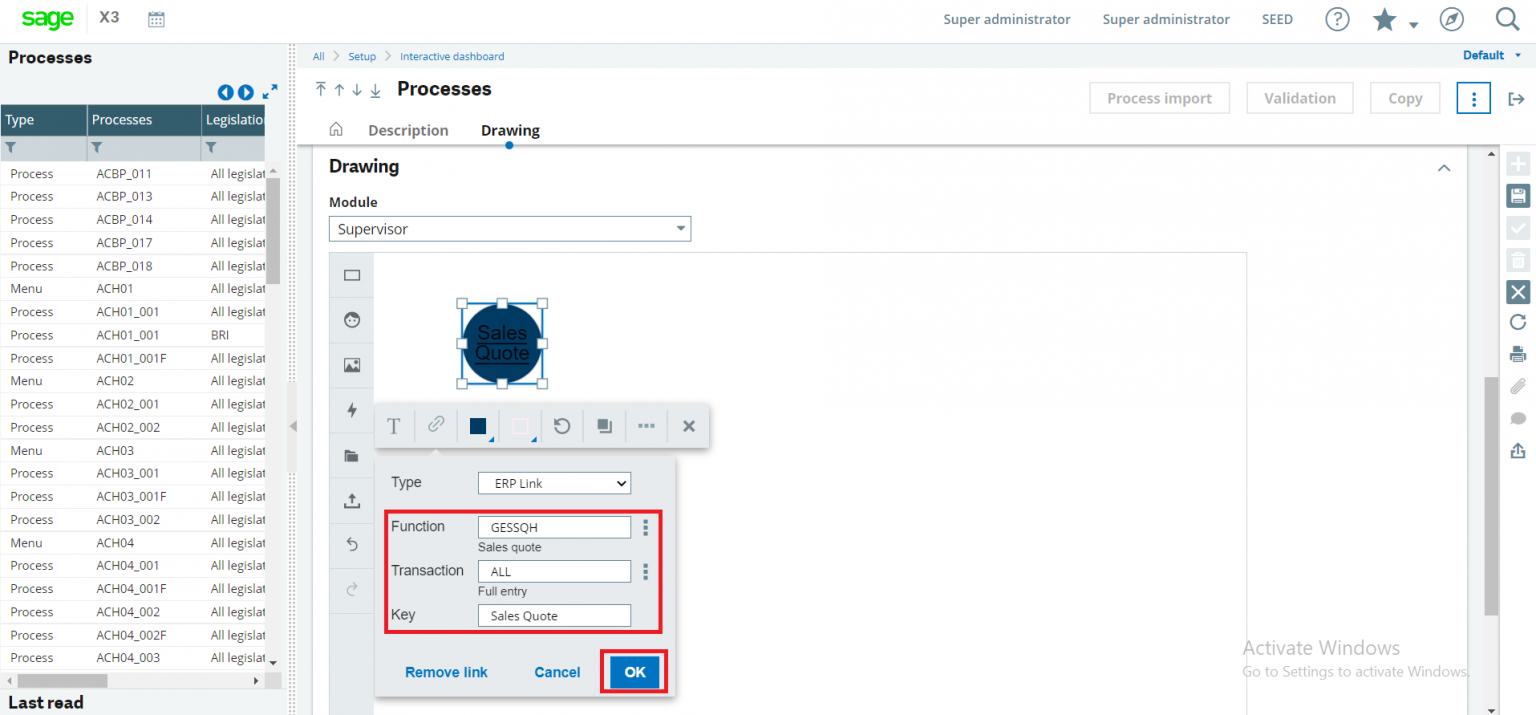Undo the last drawing action
This screenshot has width=1536, height=715.
[x=351, y=544]
